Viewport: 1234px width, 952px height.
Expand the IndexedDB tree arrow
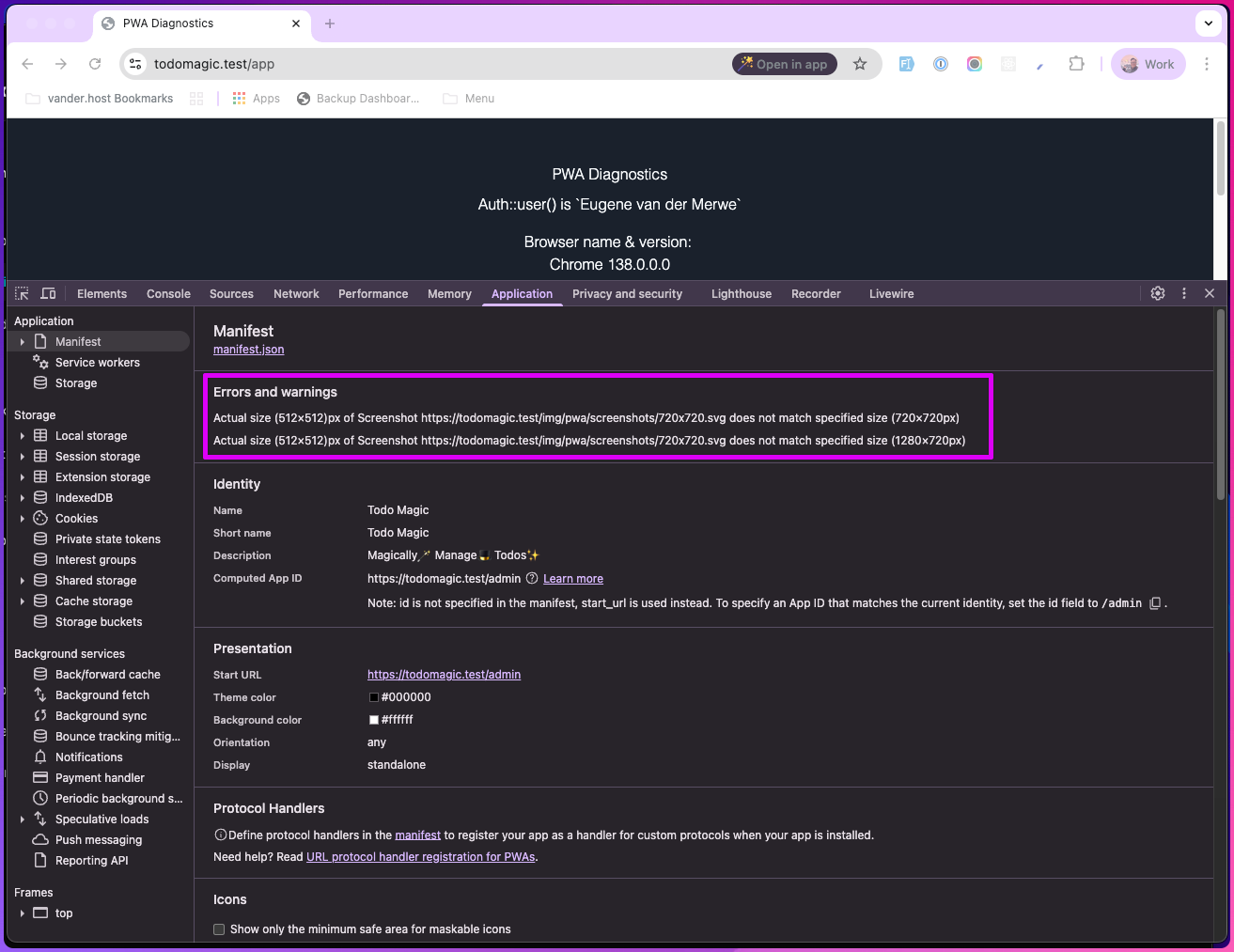[x=22, y=498]
